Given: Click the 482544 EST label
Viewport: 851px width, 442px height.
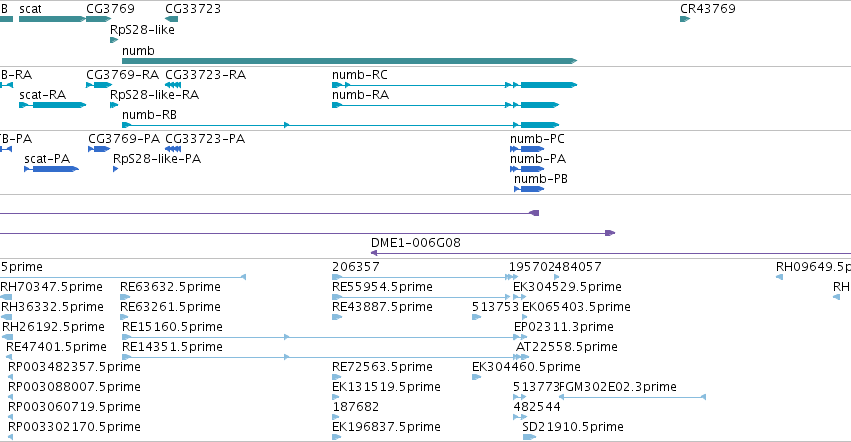Looking at the screenshot, I should 537,407.
